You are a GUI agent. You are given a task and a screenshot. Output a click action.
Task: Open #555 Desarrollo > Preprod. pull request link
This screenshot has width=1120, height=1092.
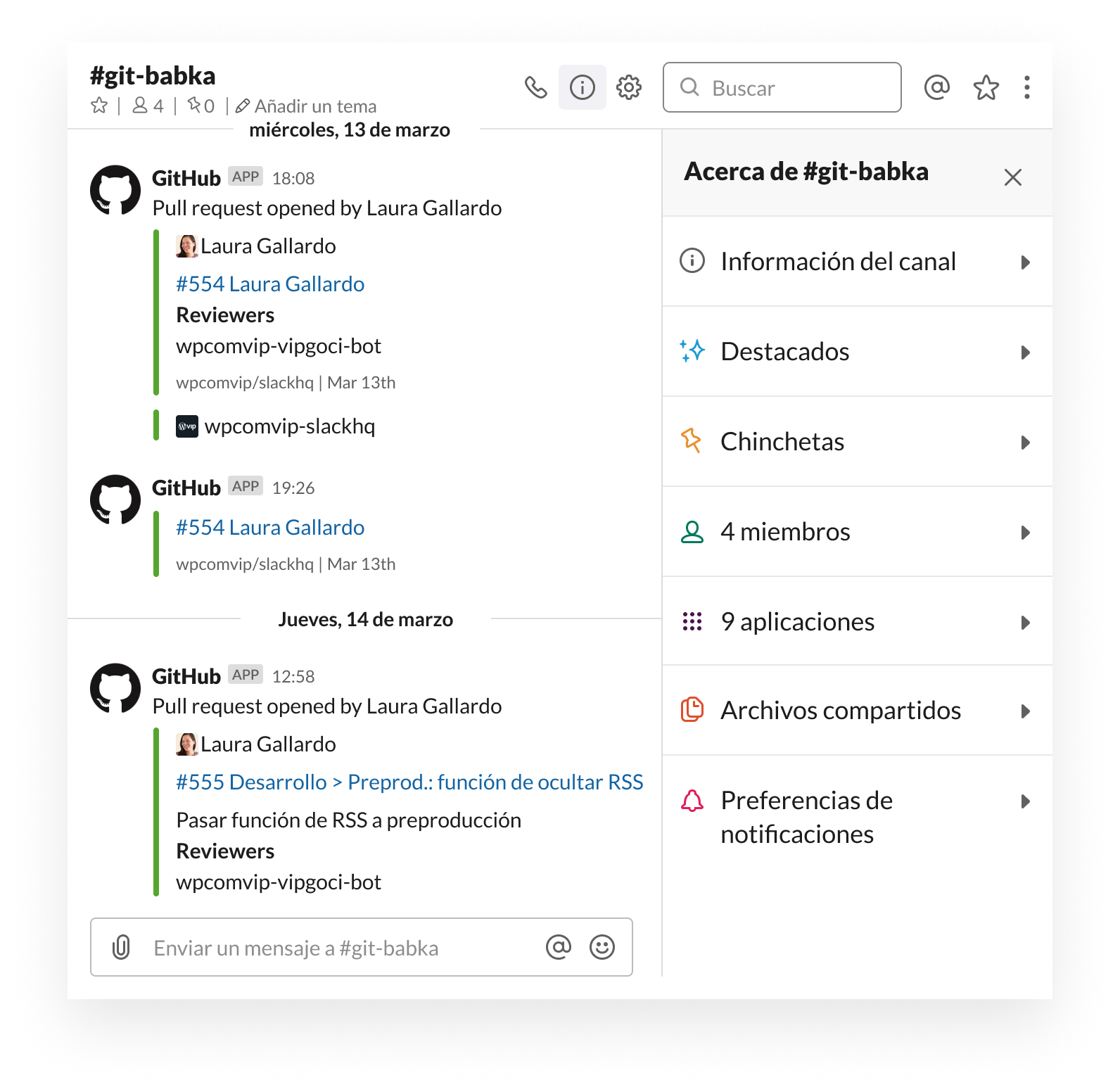coord(409,782)
